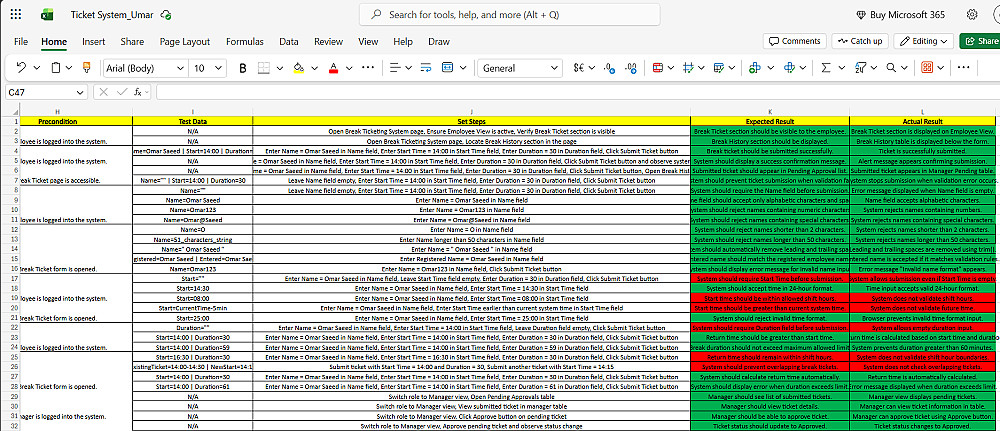Expand the AutoSum dropdown arrow
The height and width of the screenshot is (431, 1000).
click(841, 68)
